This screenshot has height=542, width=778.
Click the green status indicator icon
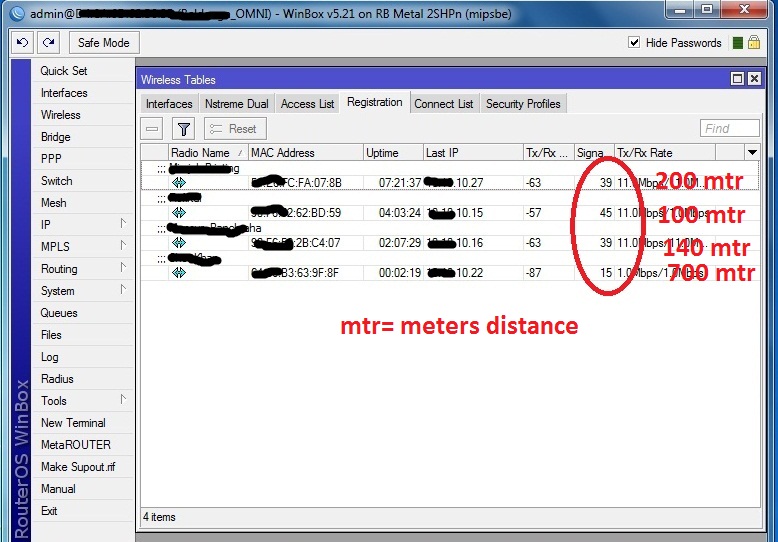[x=737, y=43]
